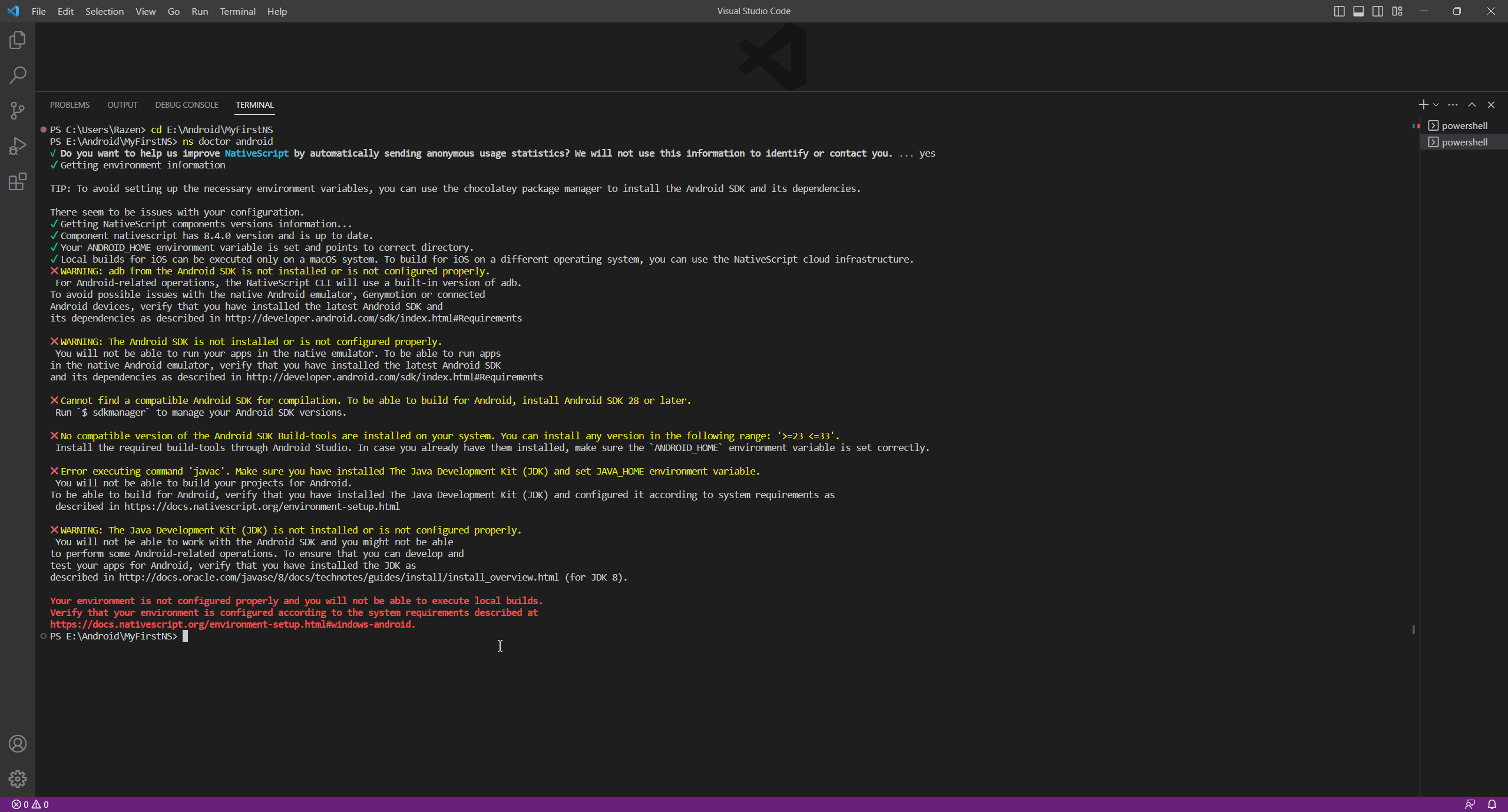Screen dimensions: 1508x812
Task: Select the first powershell terminal instance
Action: 1464,125
